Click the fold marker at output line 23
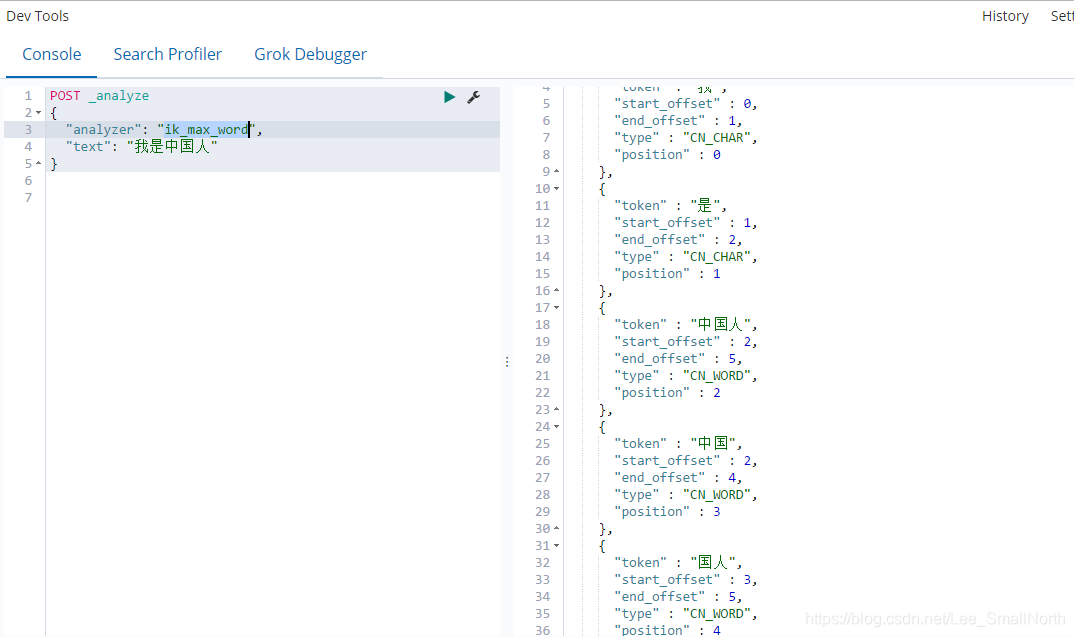 (x=556, y=410)
